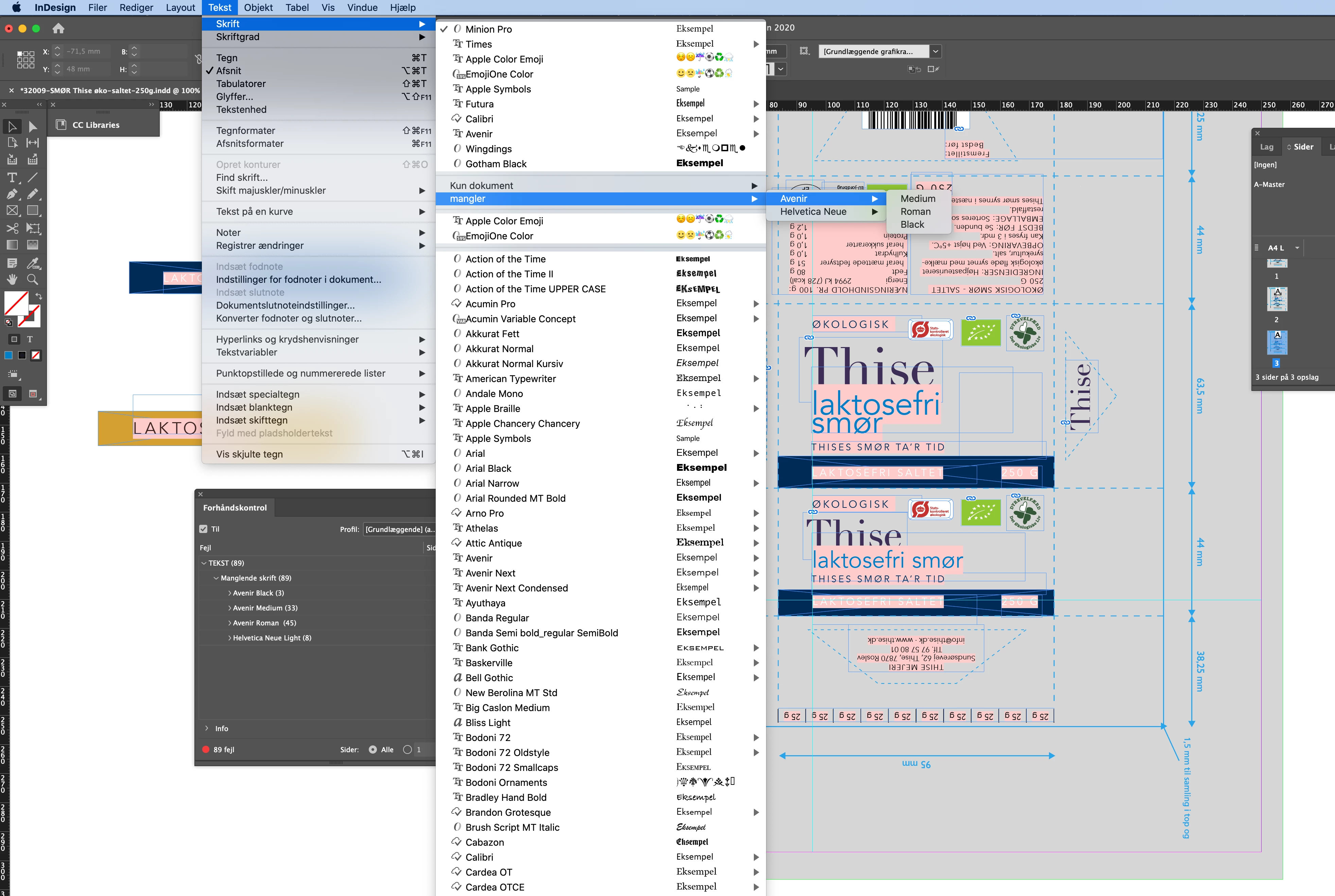Viewport: 1335px width, 896px height.
Task: Select the Scissors tool
Action: [x=12, y=228]
